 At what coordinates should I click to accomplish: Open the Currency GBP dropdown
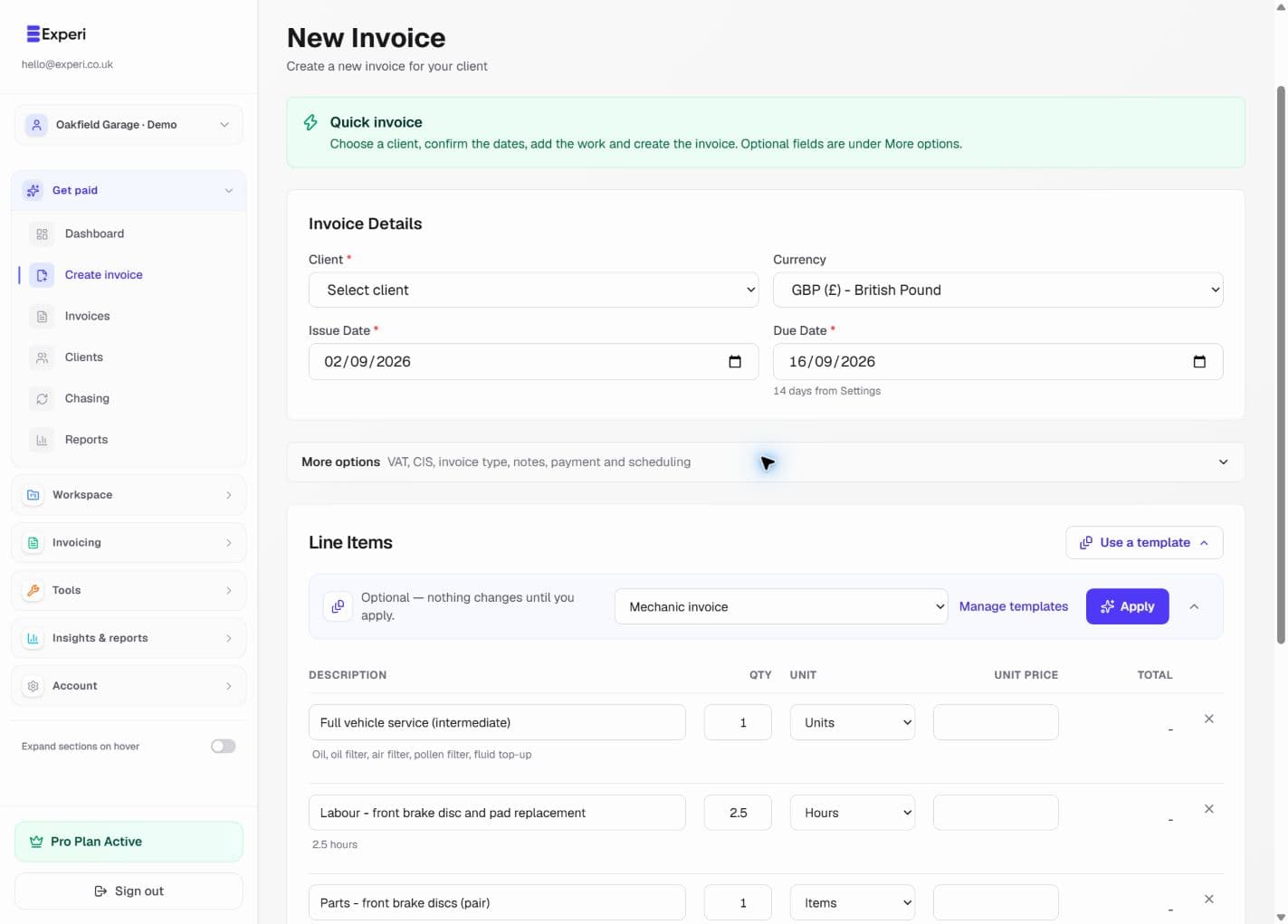(997, 291)
